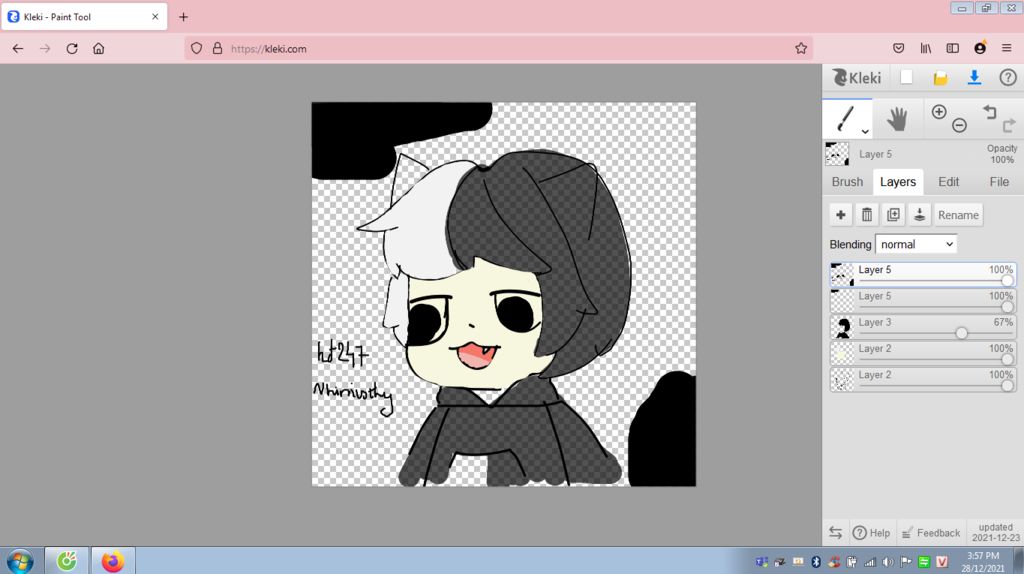Open Firefox from the taskbar

click(x=112, y=561)
